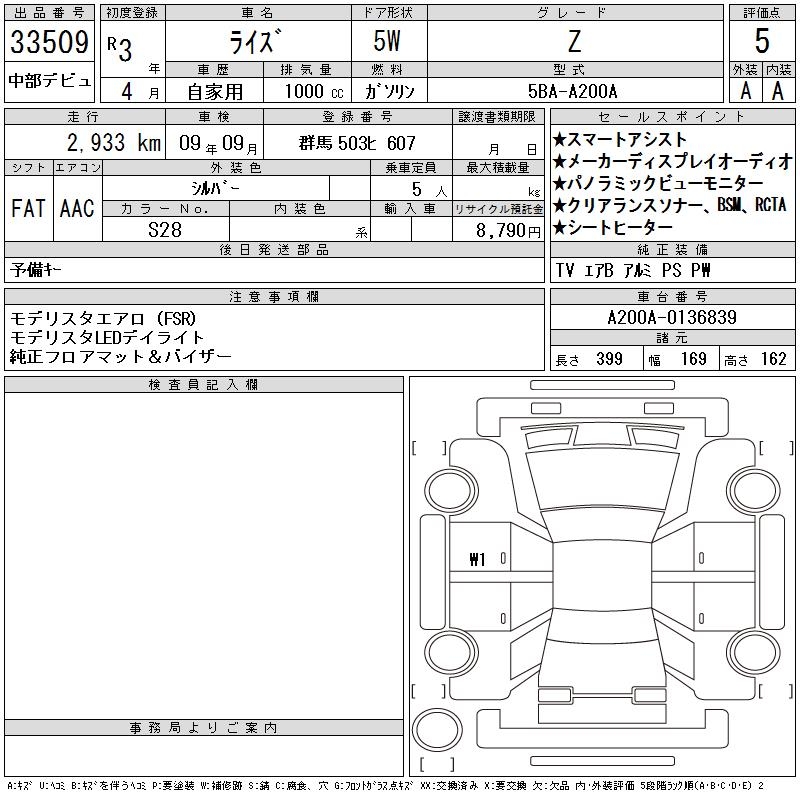This screenshot has height=800, width=800.
Task: Click the note モデリスタエアロ (FSR)
Action: 103,319
